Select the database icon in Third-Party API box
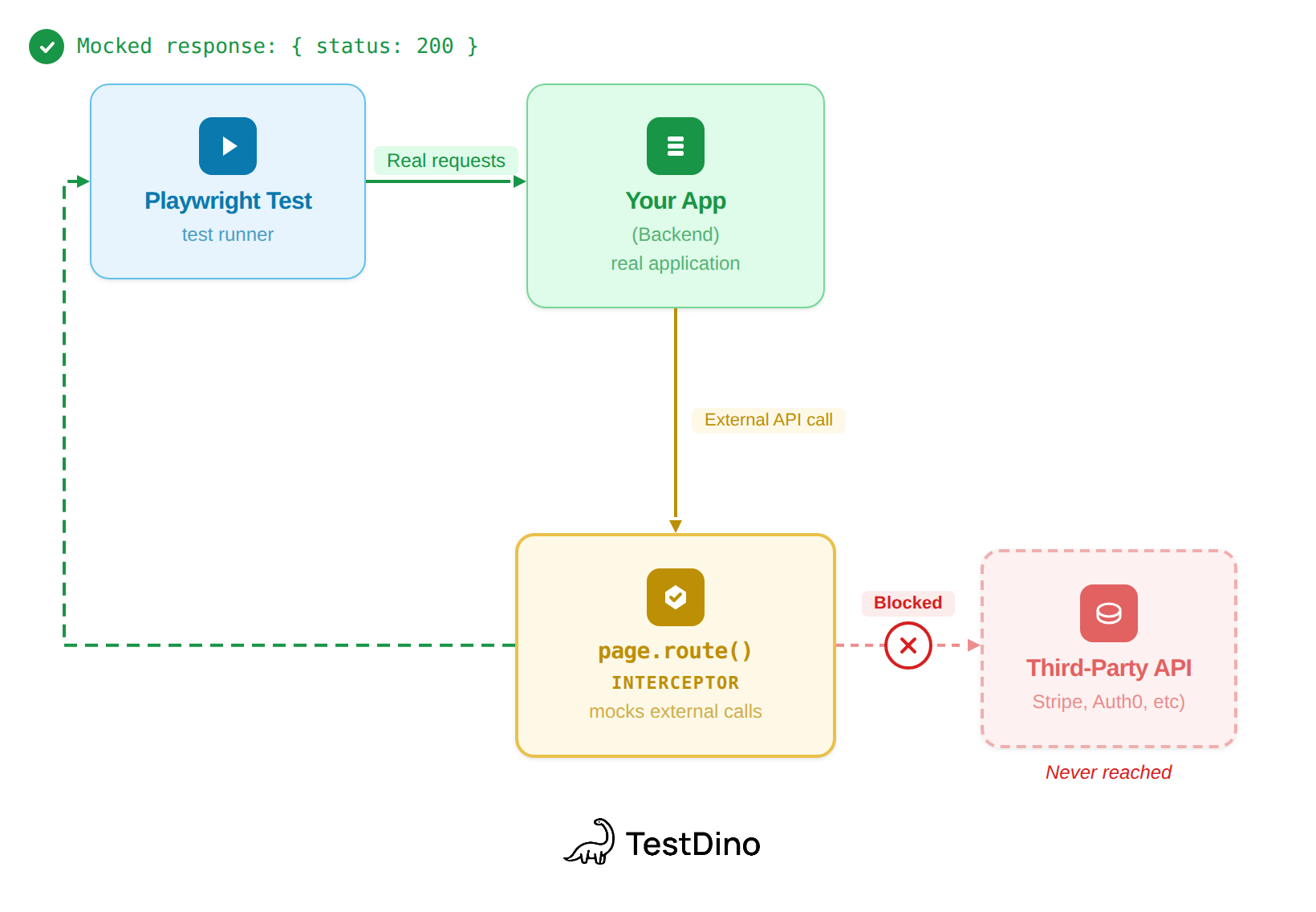 click(1108, 613)
